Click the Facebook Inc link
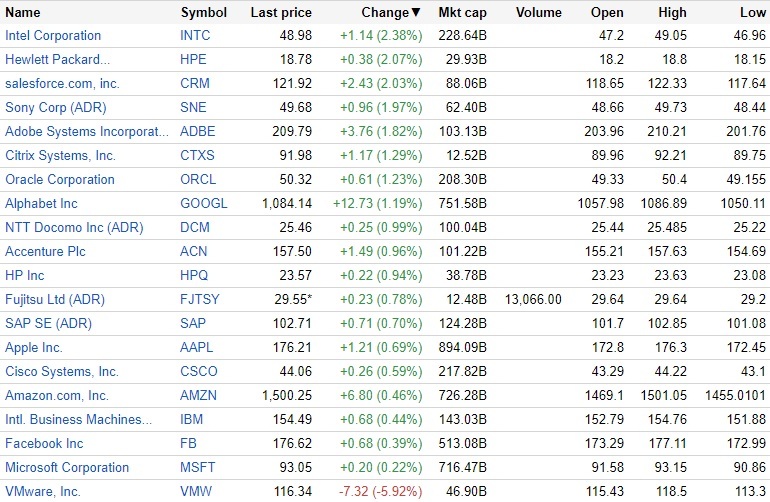 pos(44,443)
